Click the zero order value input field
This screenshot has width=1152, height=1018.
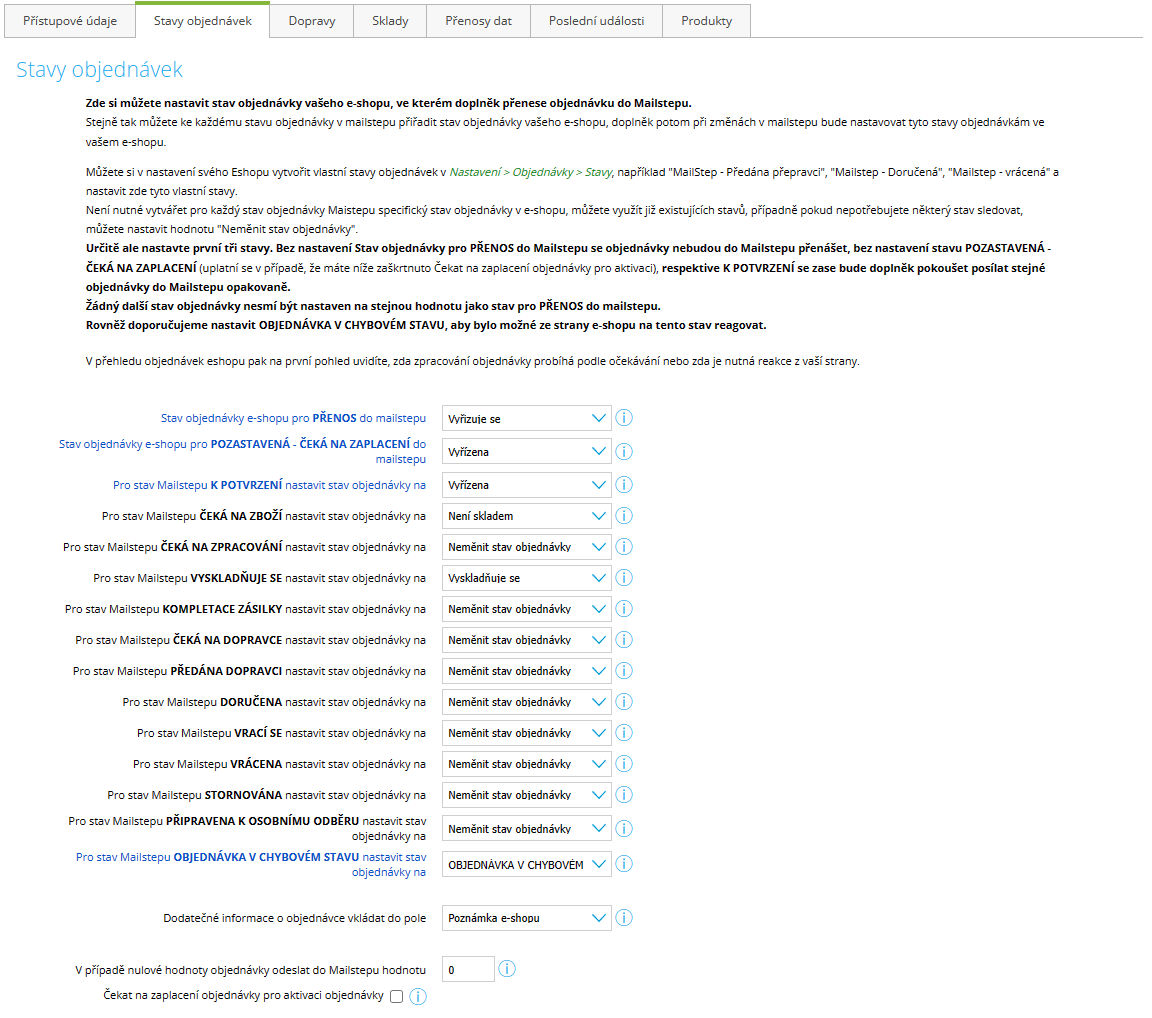tap(467, 969)
